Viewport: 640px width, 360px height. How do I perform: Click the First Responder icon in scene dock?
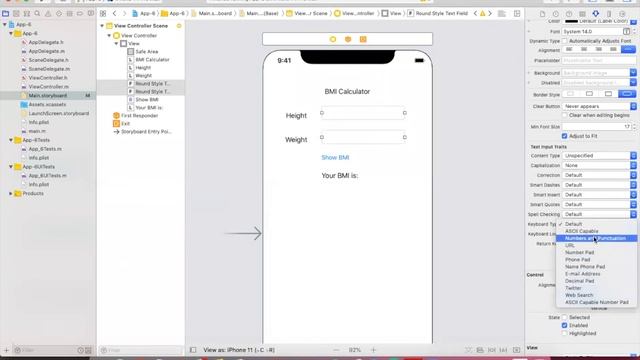348,39
